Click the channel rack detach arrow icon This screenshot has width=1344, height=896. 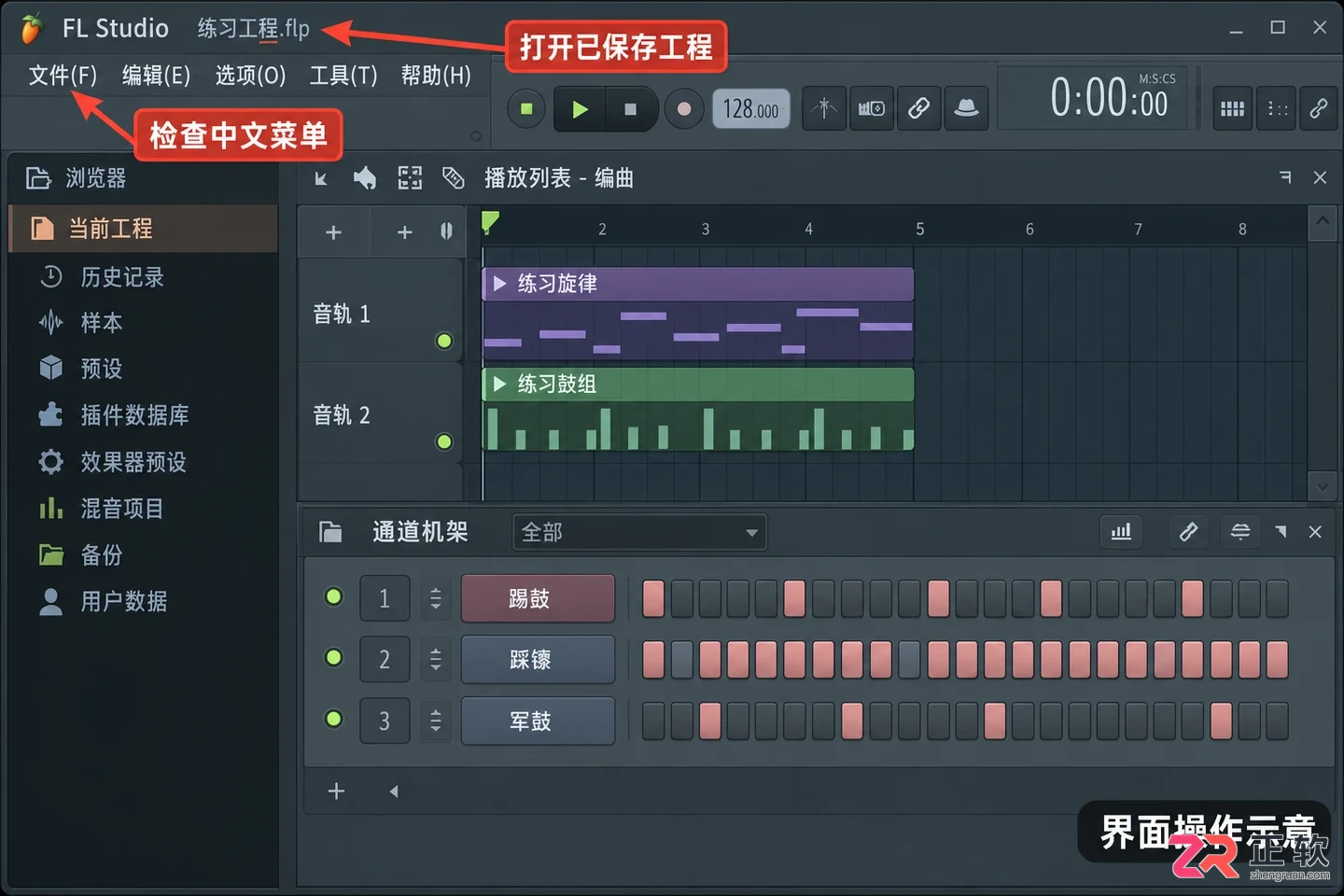pyautogui.click(x=1281, y=531)
